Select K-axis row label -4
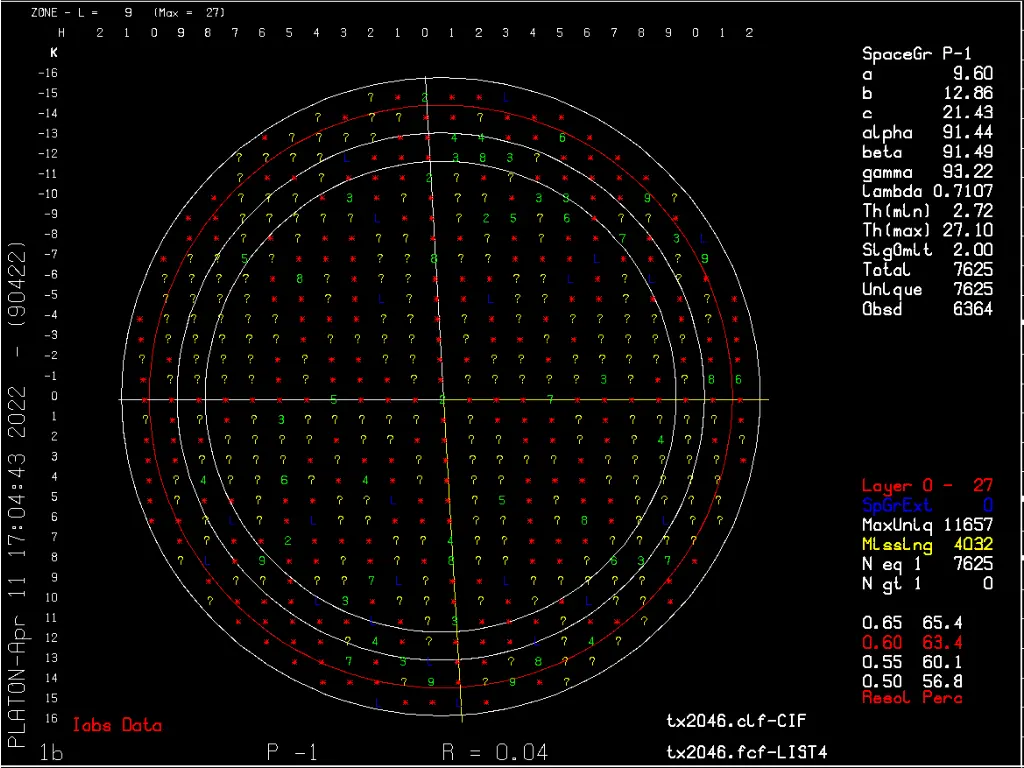This screenshot has width=1024, height=768. [x=51, y=315]
